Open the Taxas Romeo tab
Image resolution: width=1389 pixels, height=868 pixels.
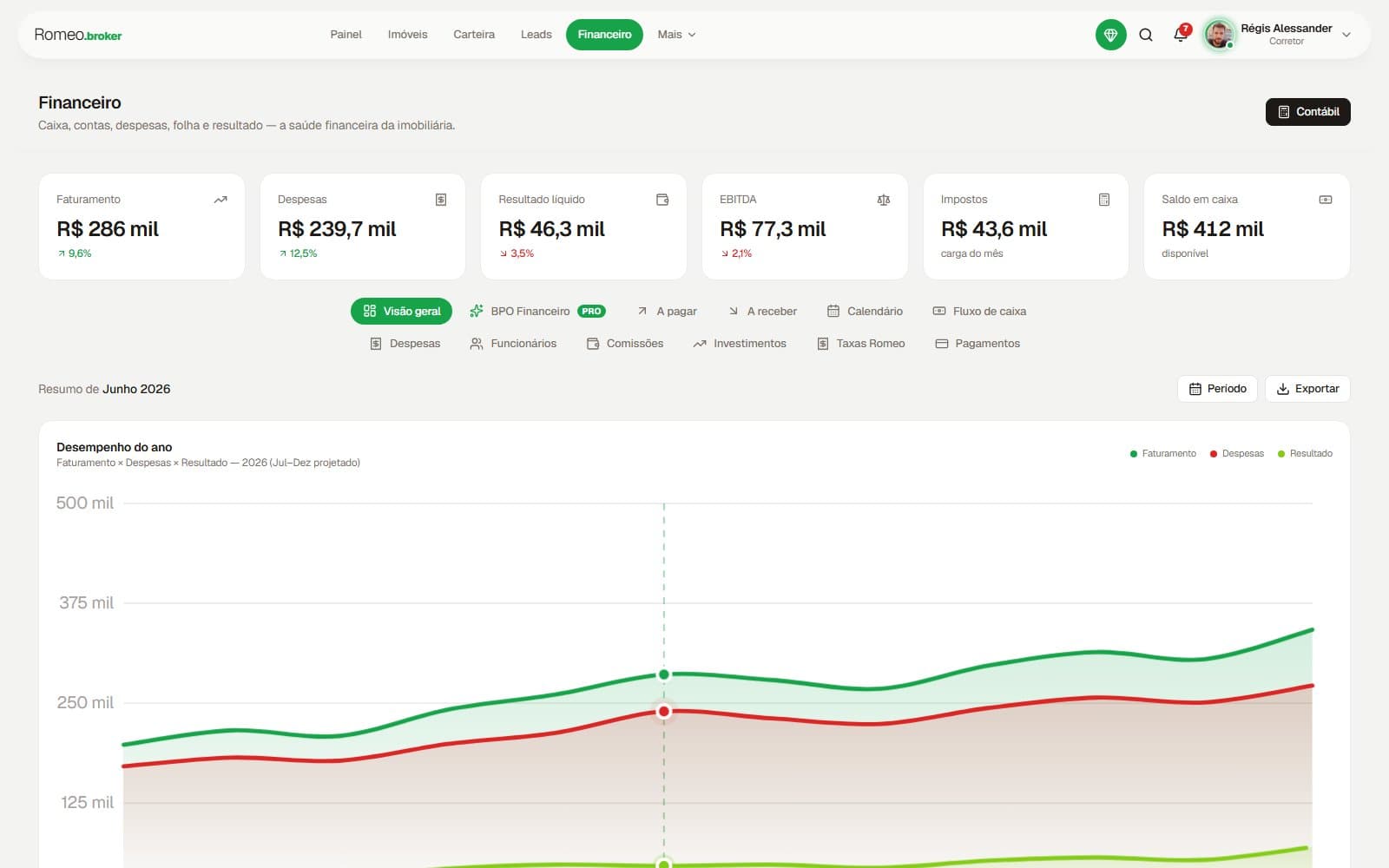pos(861,344)
